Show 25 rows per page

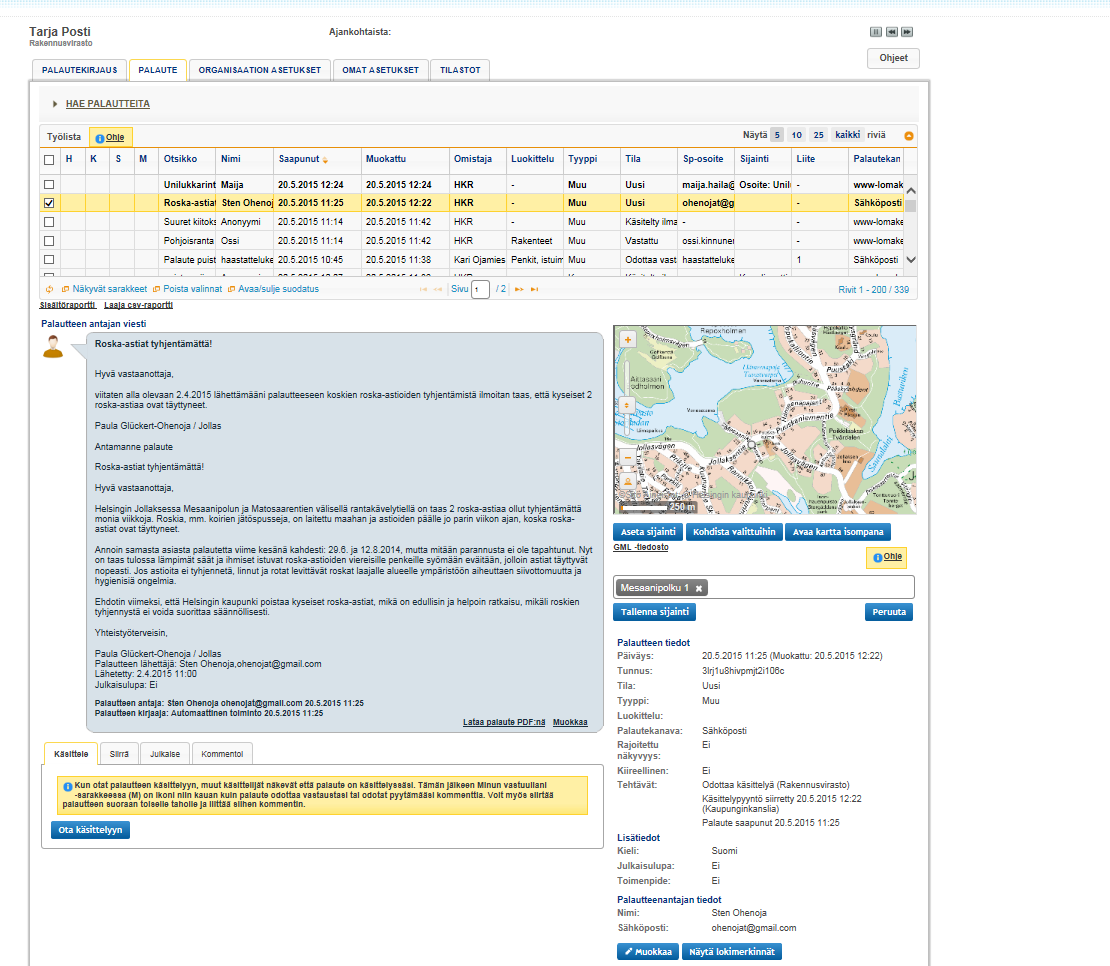coord(818,135)
